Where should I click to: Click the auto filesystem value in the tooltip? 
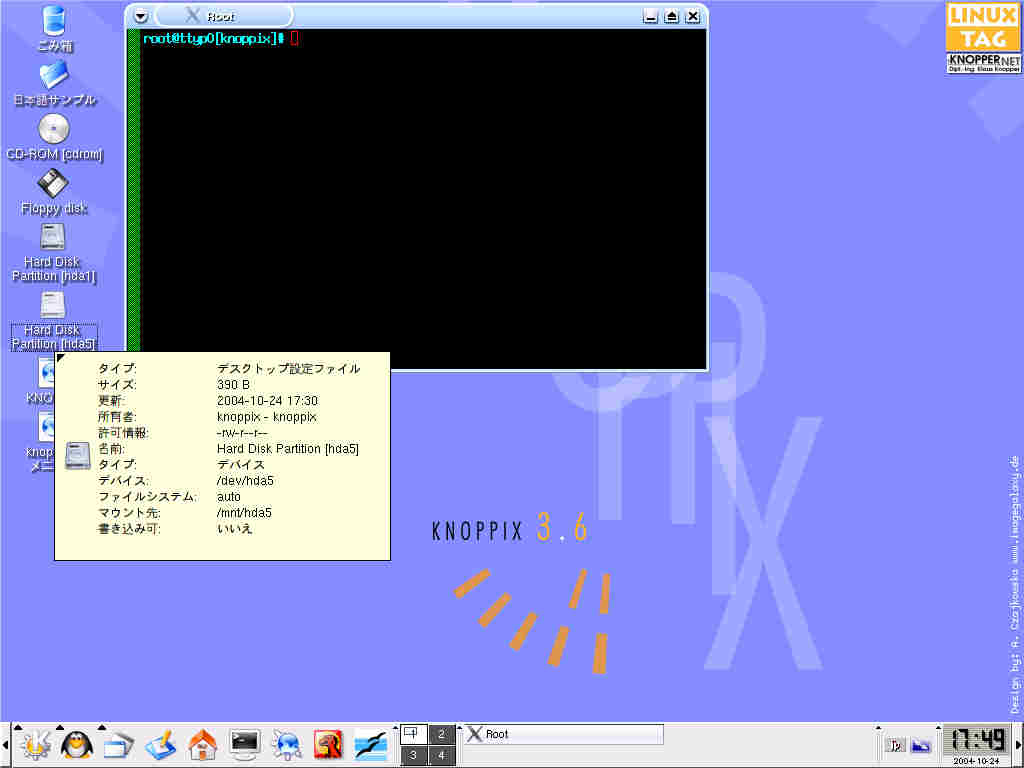pos(229,497)
